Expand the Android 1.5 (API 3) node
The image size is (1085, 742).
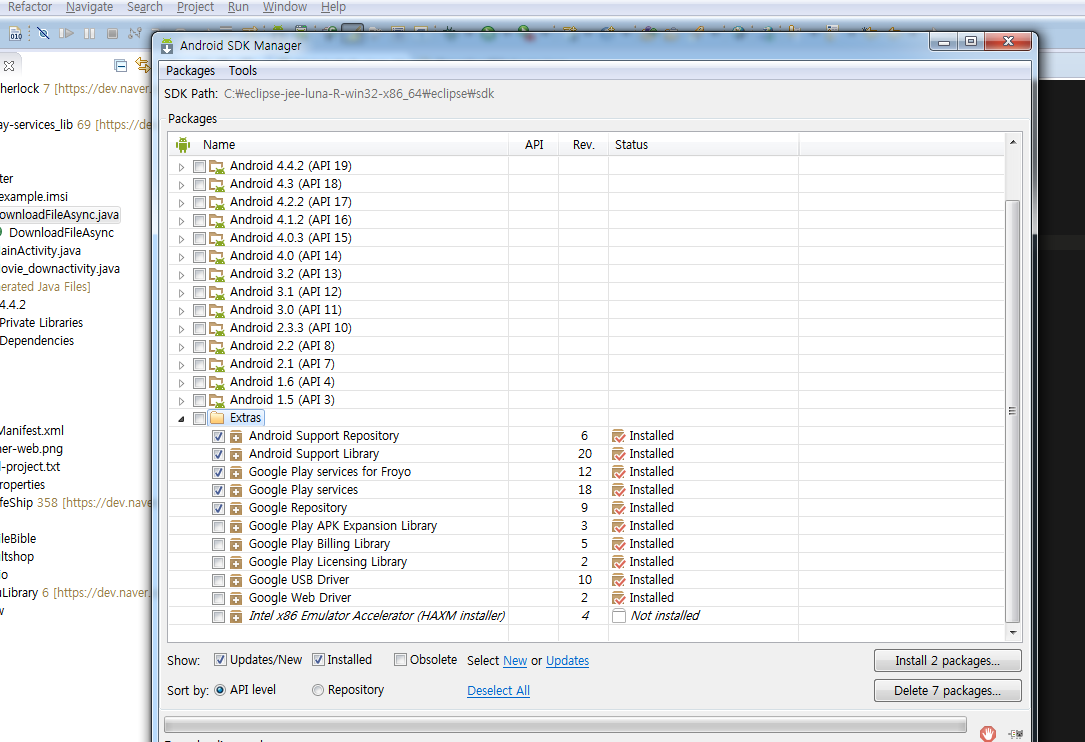[181, 401]
